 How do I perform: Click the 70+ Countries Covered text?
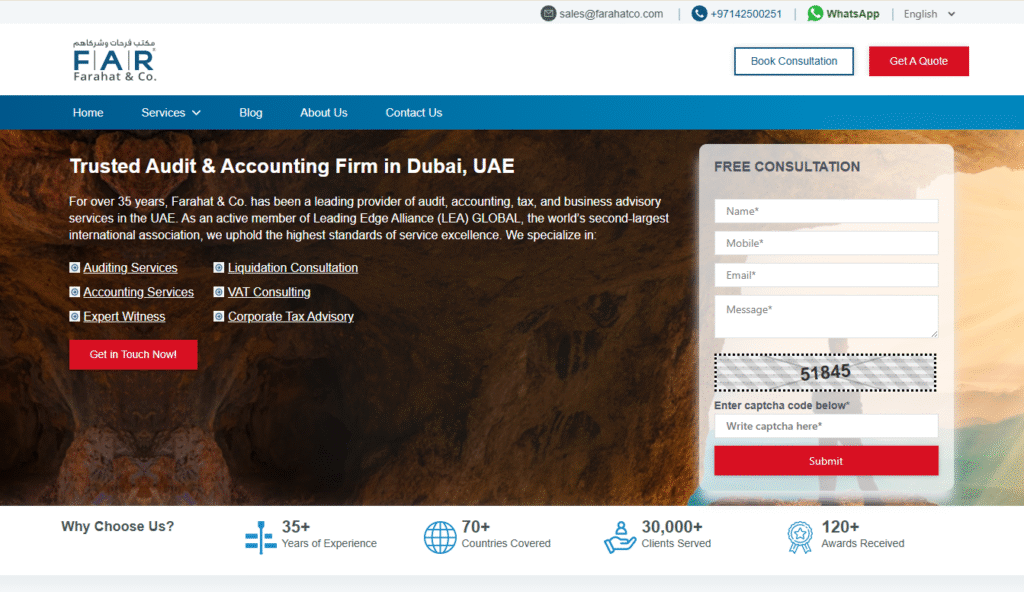tap(506, 534)
